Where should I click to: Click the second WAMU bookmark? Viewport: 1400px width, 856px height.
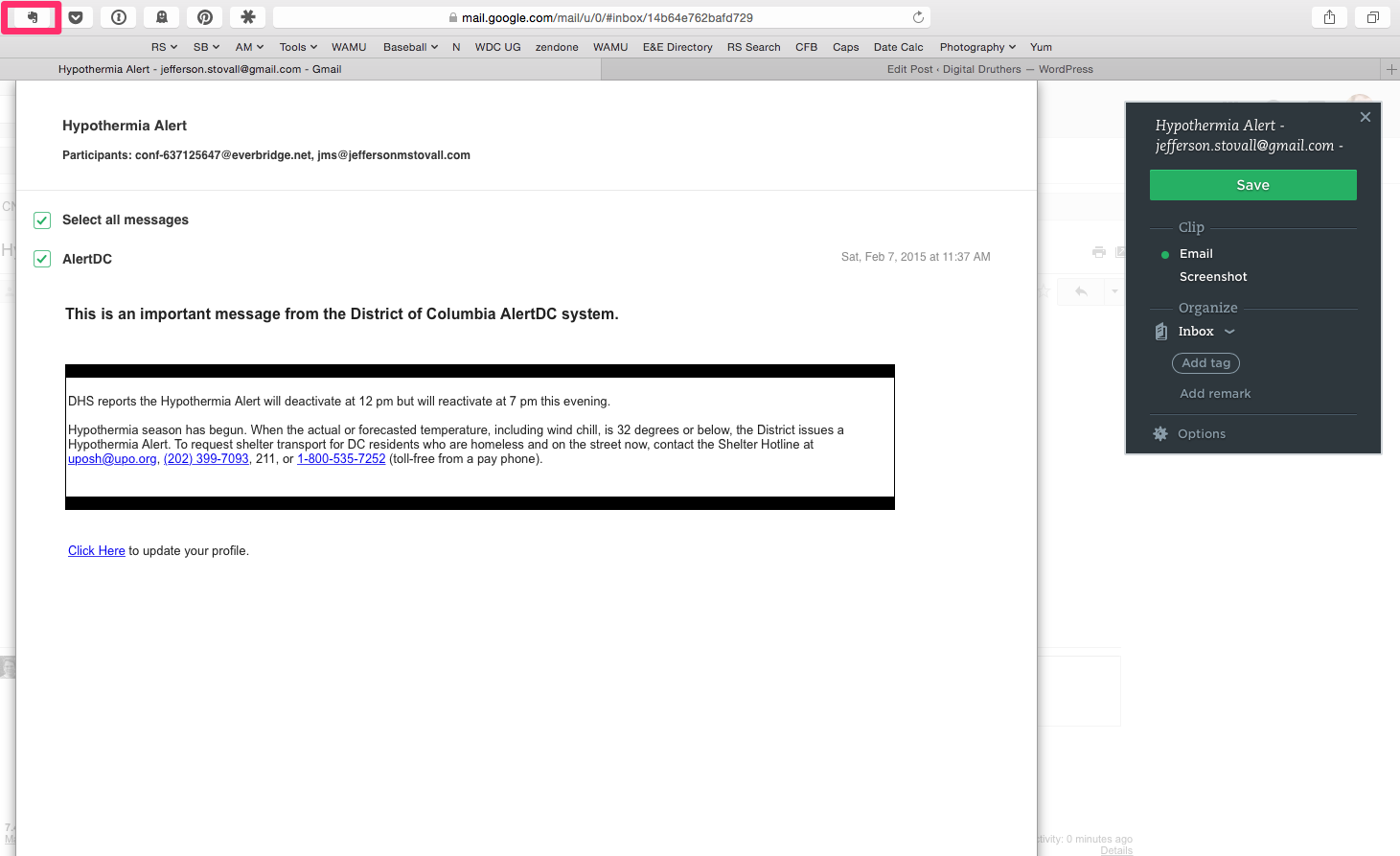click(x=610, y=47)
